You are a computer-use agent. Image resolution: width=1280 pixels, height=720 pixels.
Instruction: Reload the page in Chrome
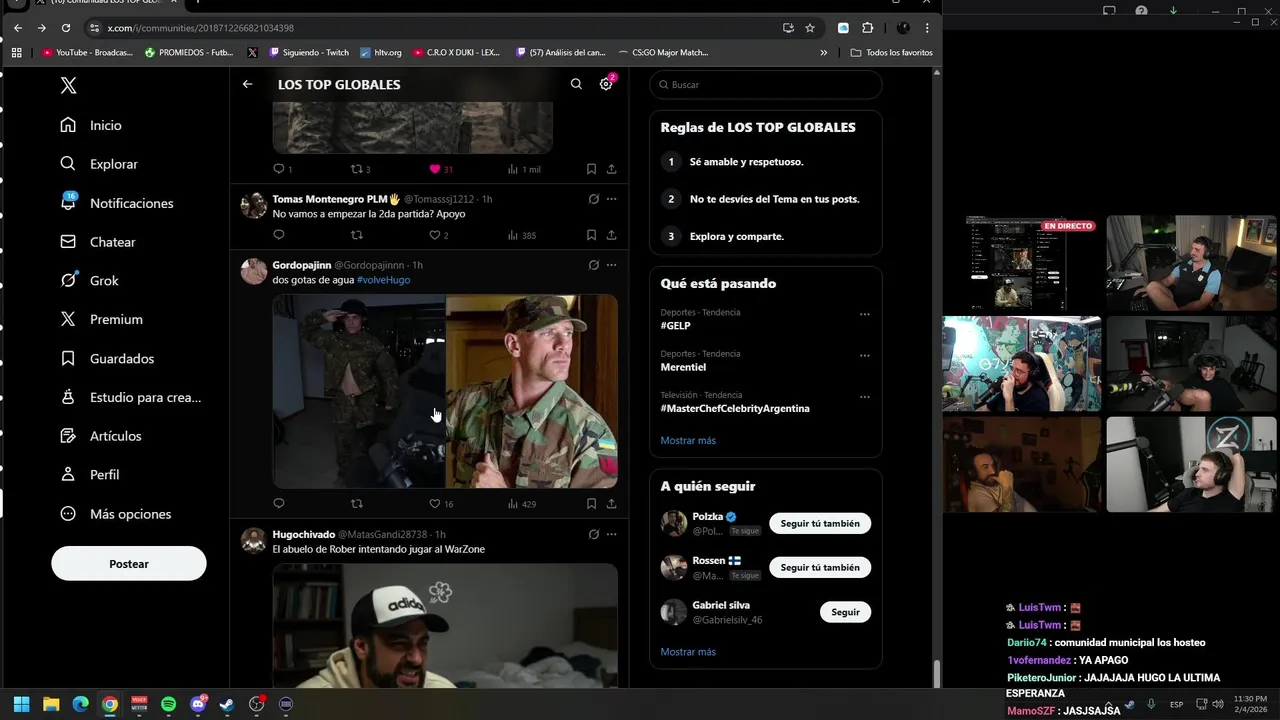tap(66, 28)
